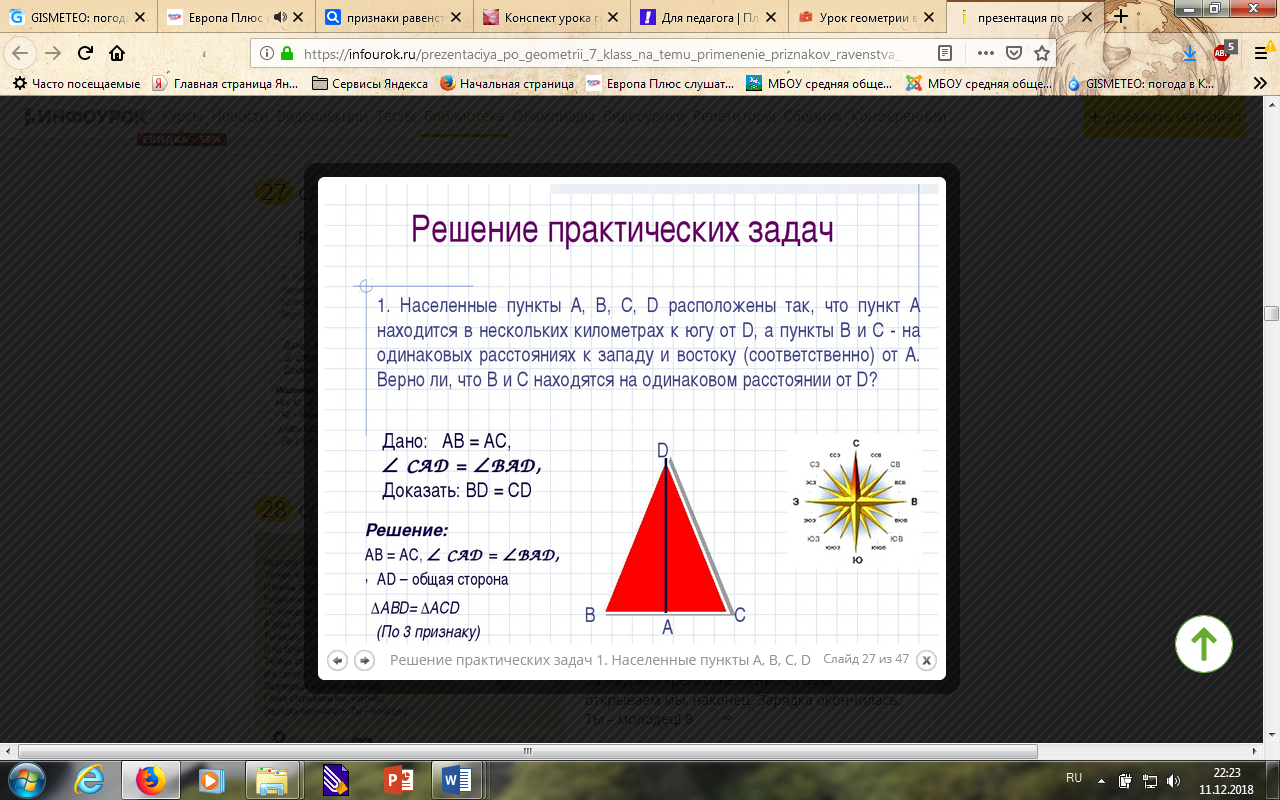Toggle Reader View icon in address bar
1280x800 pixels.
tap(945, 53)
